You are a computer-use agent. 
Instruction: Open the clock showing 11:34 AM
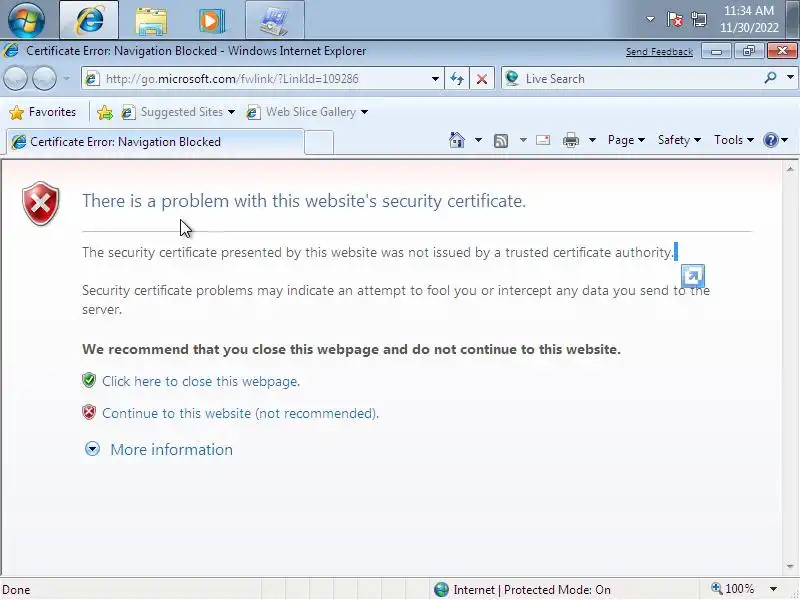[749, 19]
